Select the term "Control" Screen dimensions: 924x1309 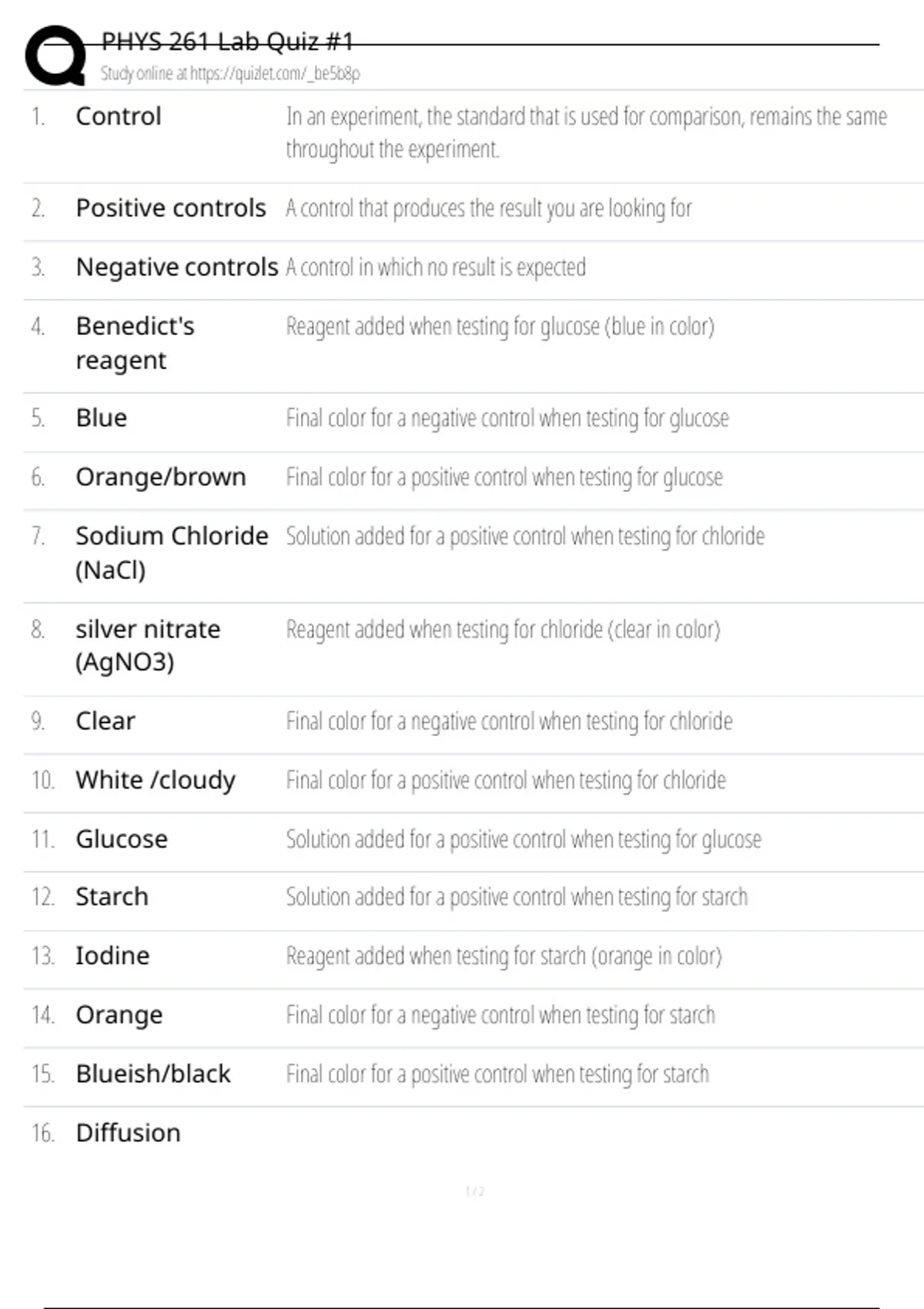coord(119,116)
